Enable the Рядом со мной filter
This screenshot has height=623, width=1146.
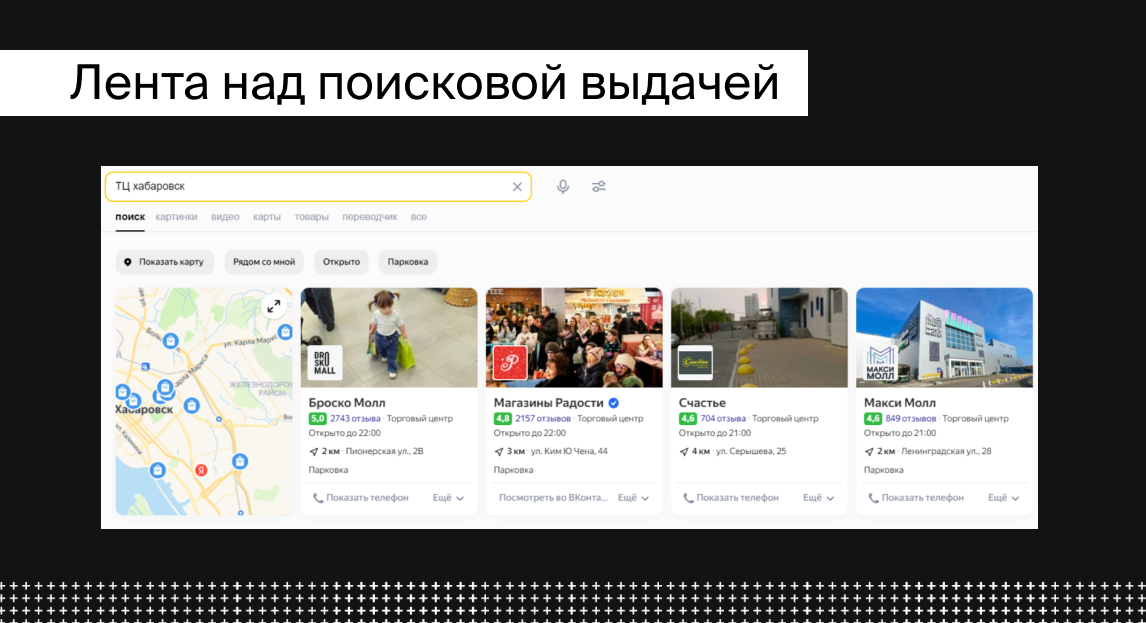(264, 262)
